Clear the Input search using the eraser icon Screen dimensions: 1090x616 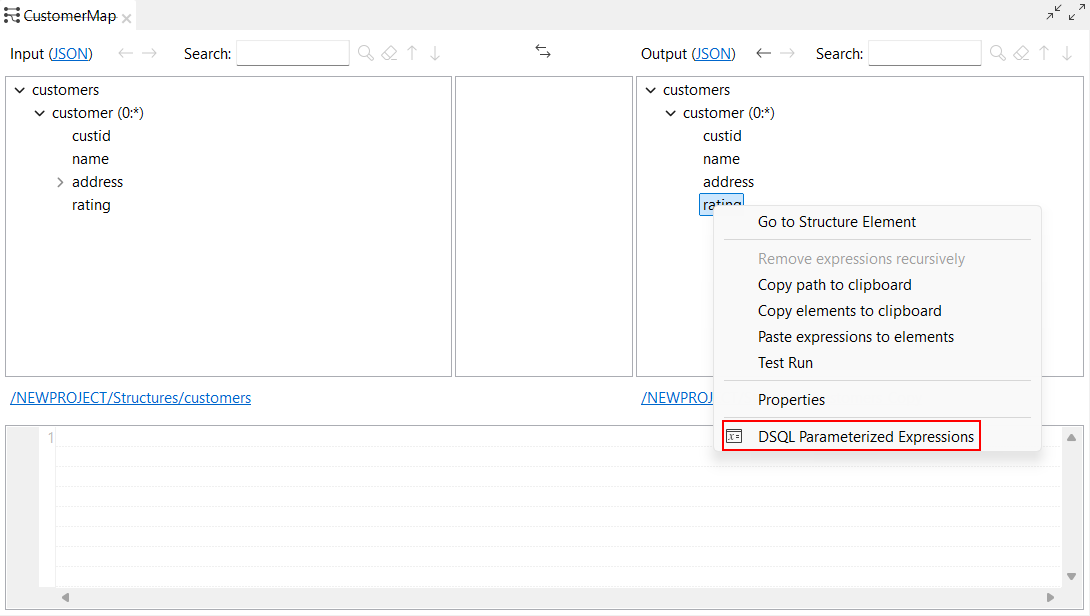[389, 53]
